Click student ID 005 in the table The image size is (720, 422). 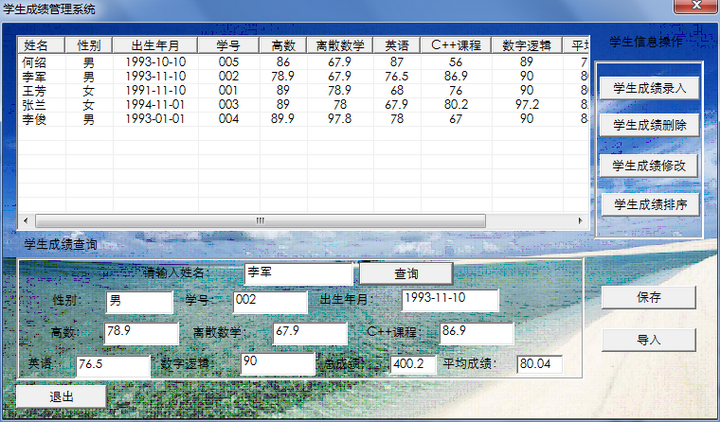pos(229,62)
